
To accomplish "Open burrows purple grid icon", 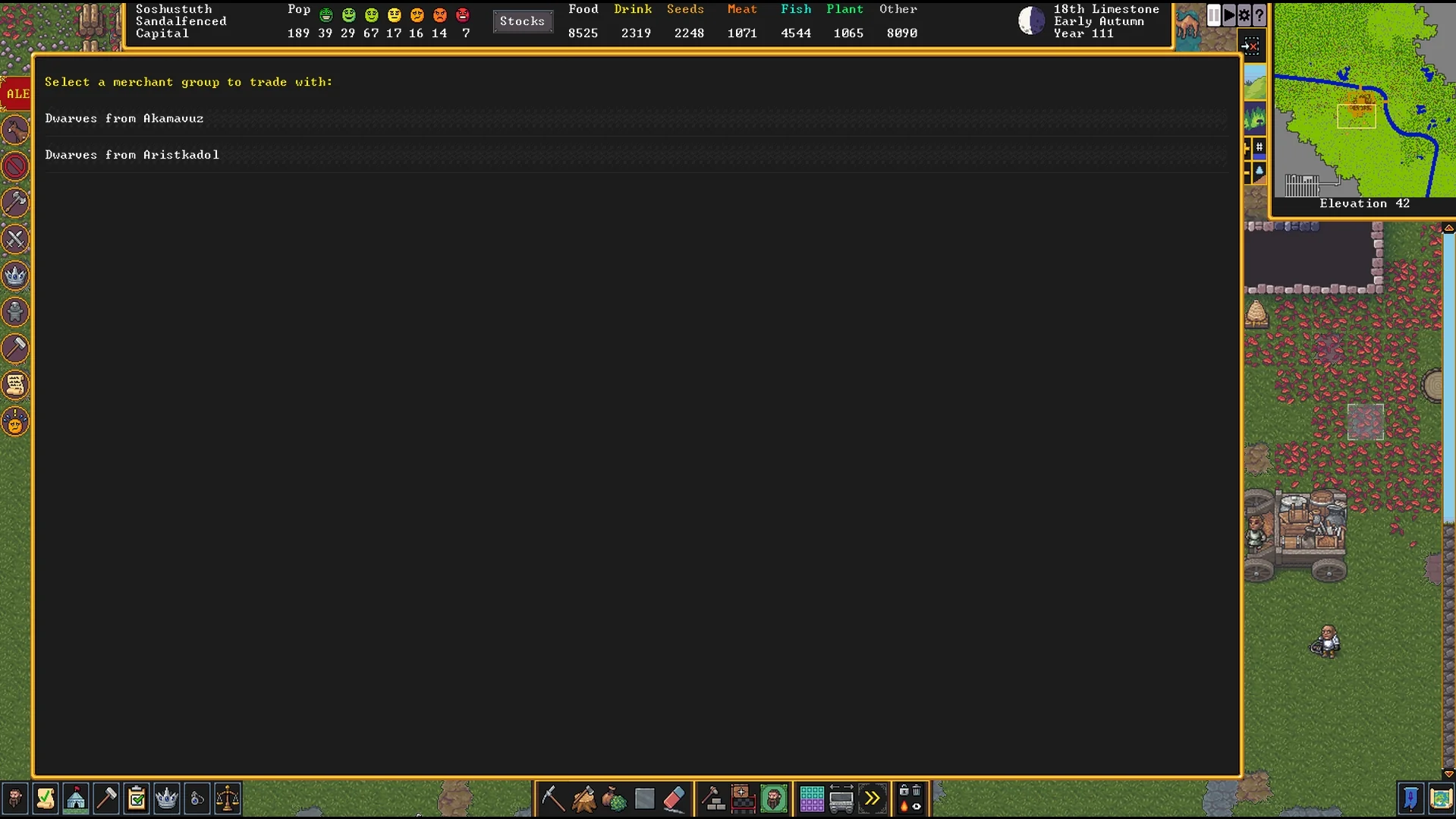I will [811, 799].
